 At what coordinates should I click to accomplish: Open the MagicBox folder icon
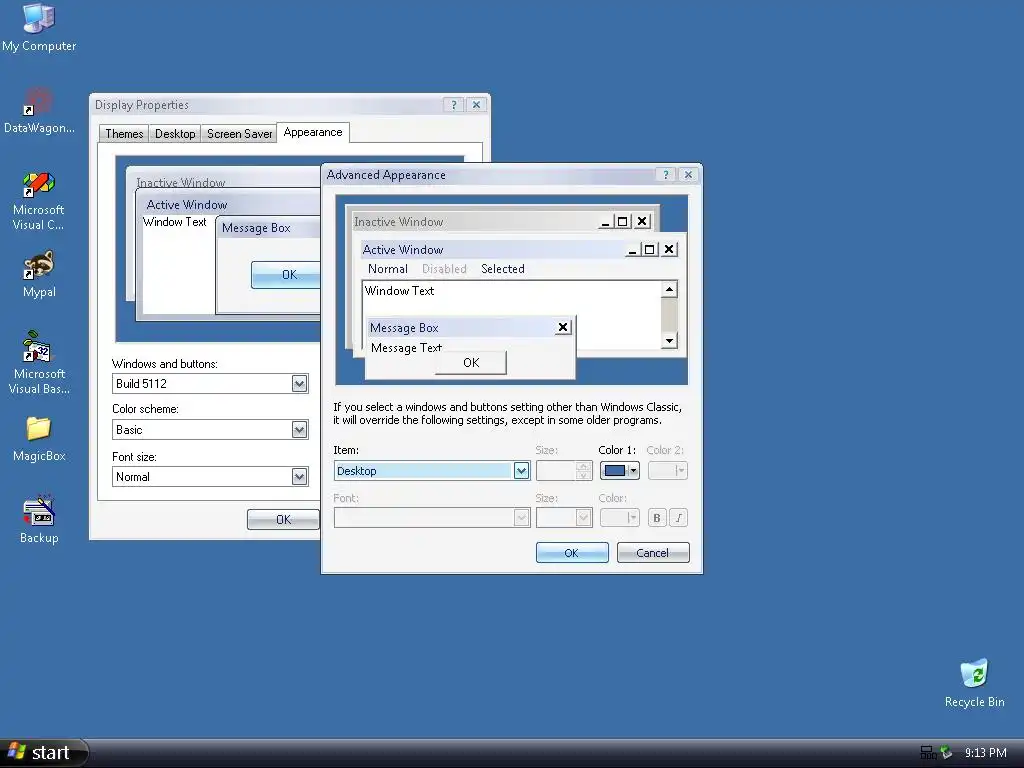pos(39,439)
